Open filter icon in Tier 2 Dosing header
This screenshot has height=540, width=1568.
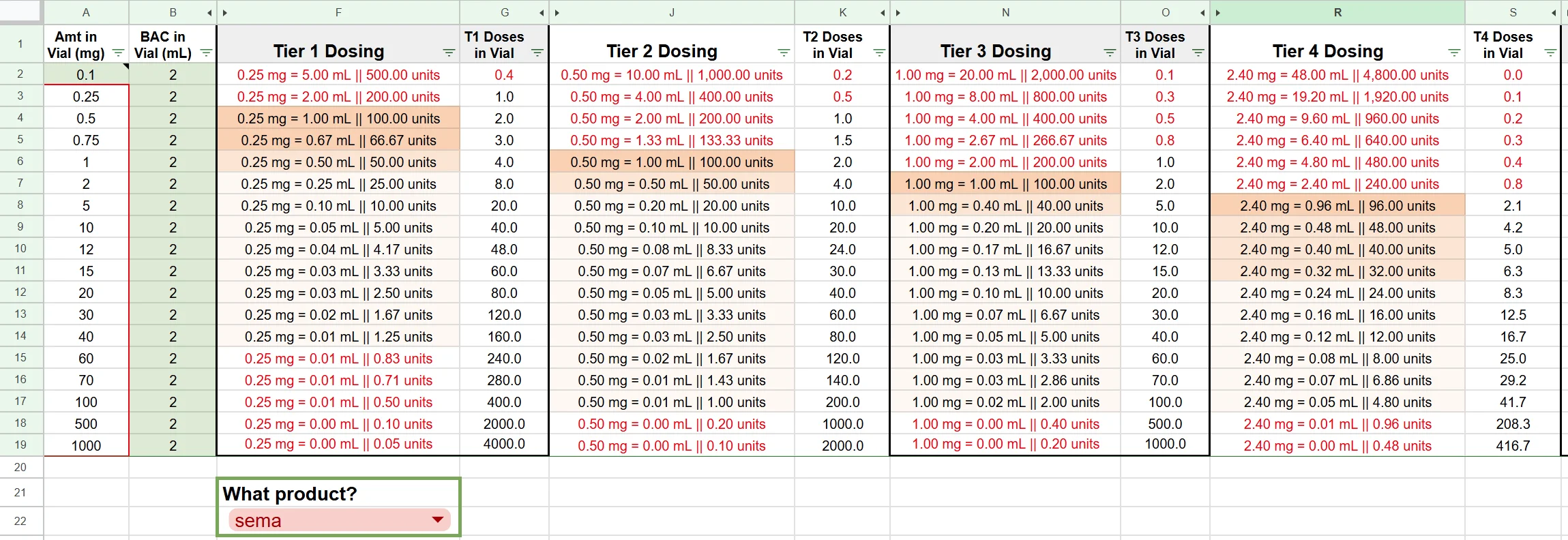(784, 53)
